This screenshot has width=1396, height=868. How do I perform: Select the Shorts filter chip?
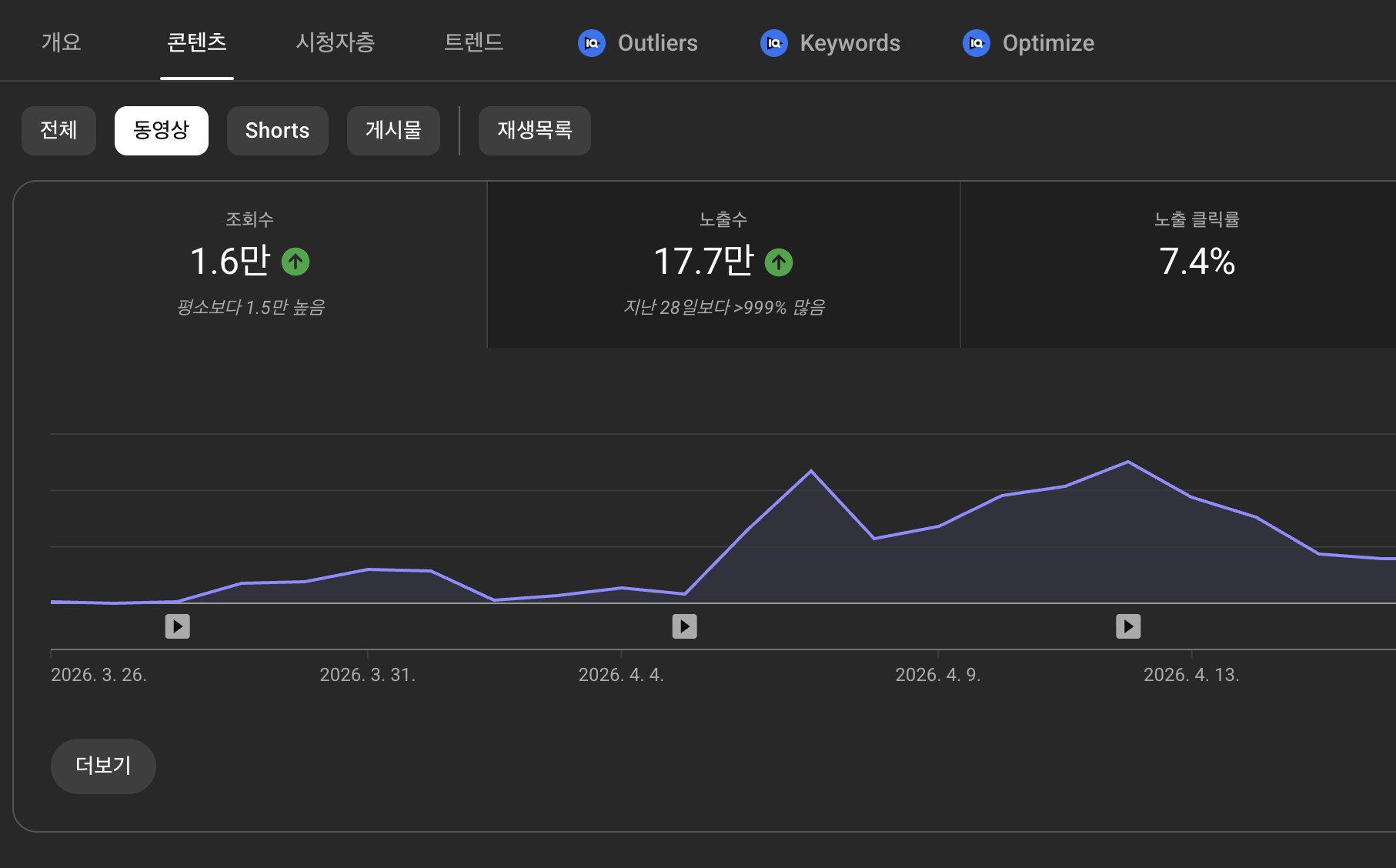point(278,131)
